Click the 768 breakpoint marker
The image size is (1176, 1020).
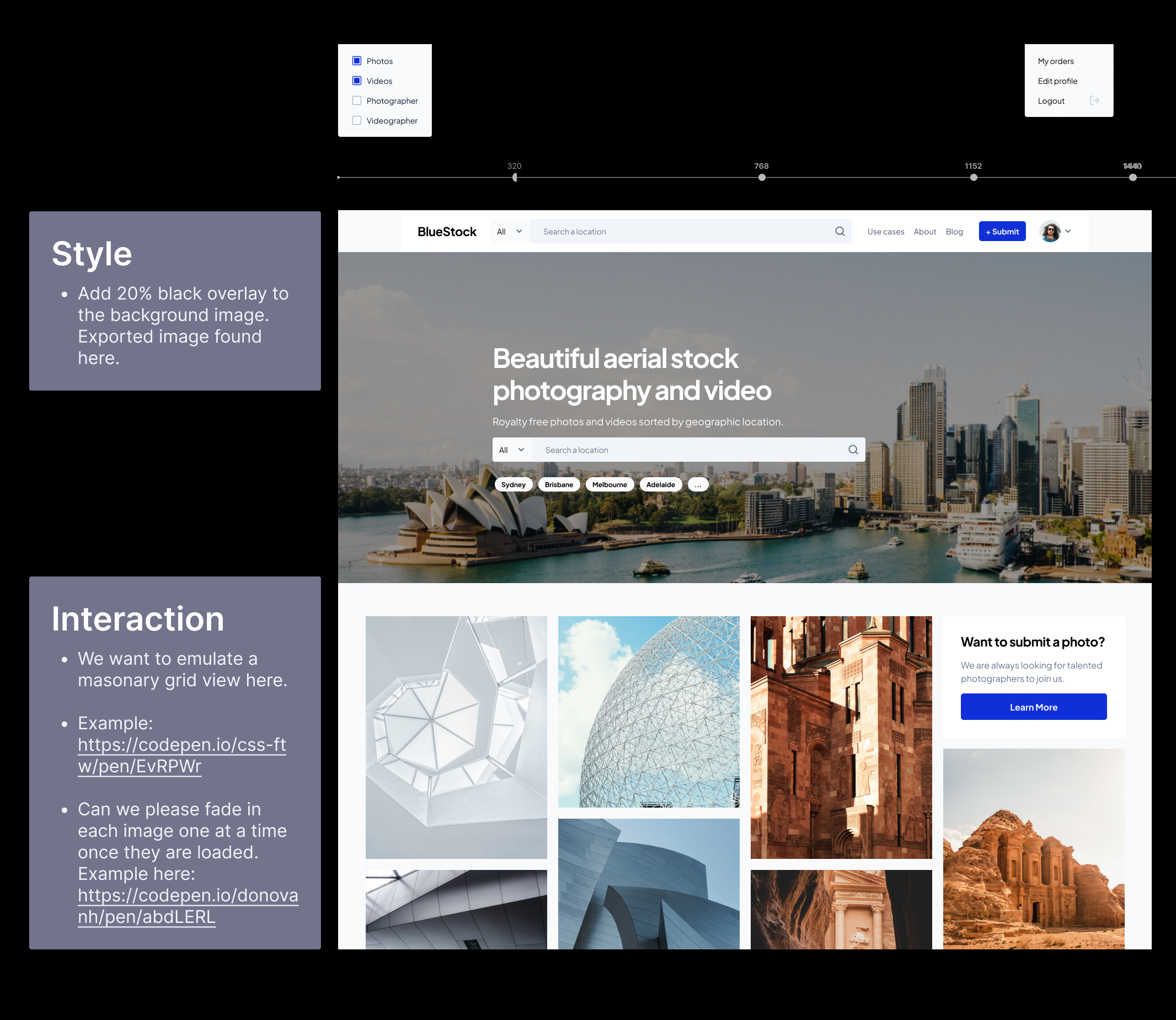click(762, 178)
